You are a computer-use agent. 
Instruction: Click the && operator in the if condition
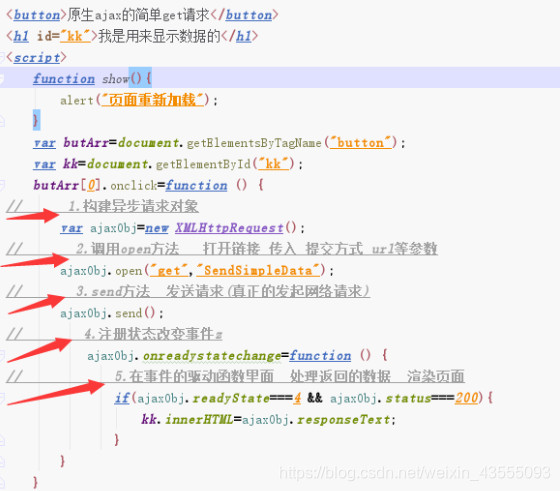(315, 398)
